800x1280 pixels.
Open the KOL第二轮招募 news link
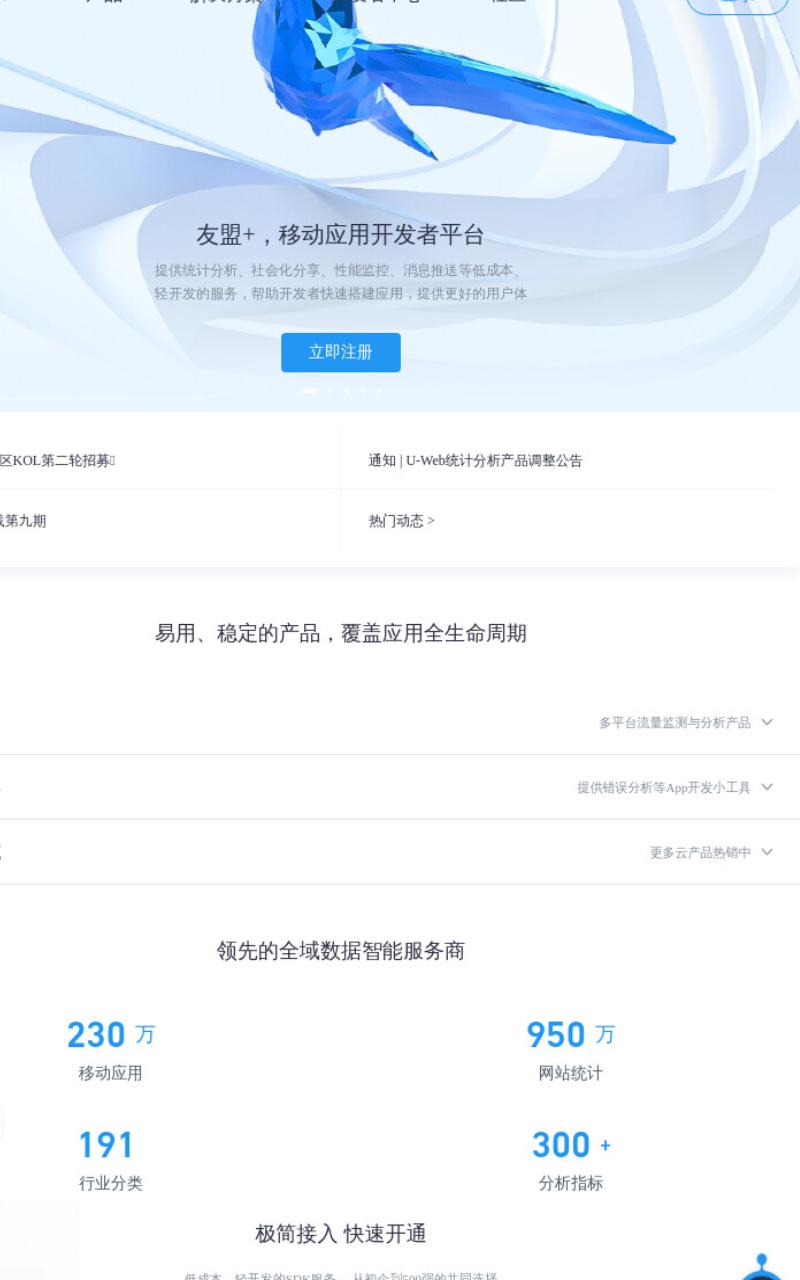click(x=57, y=461)
